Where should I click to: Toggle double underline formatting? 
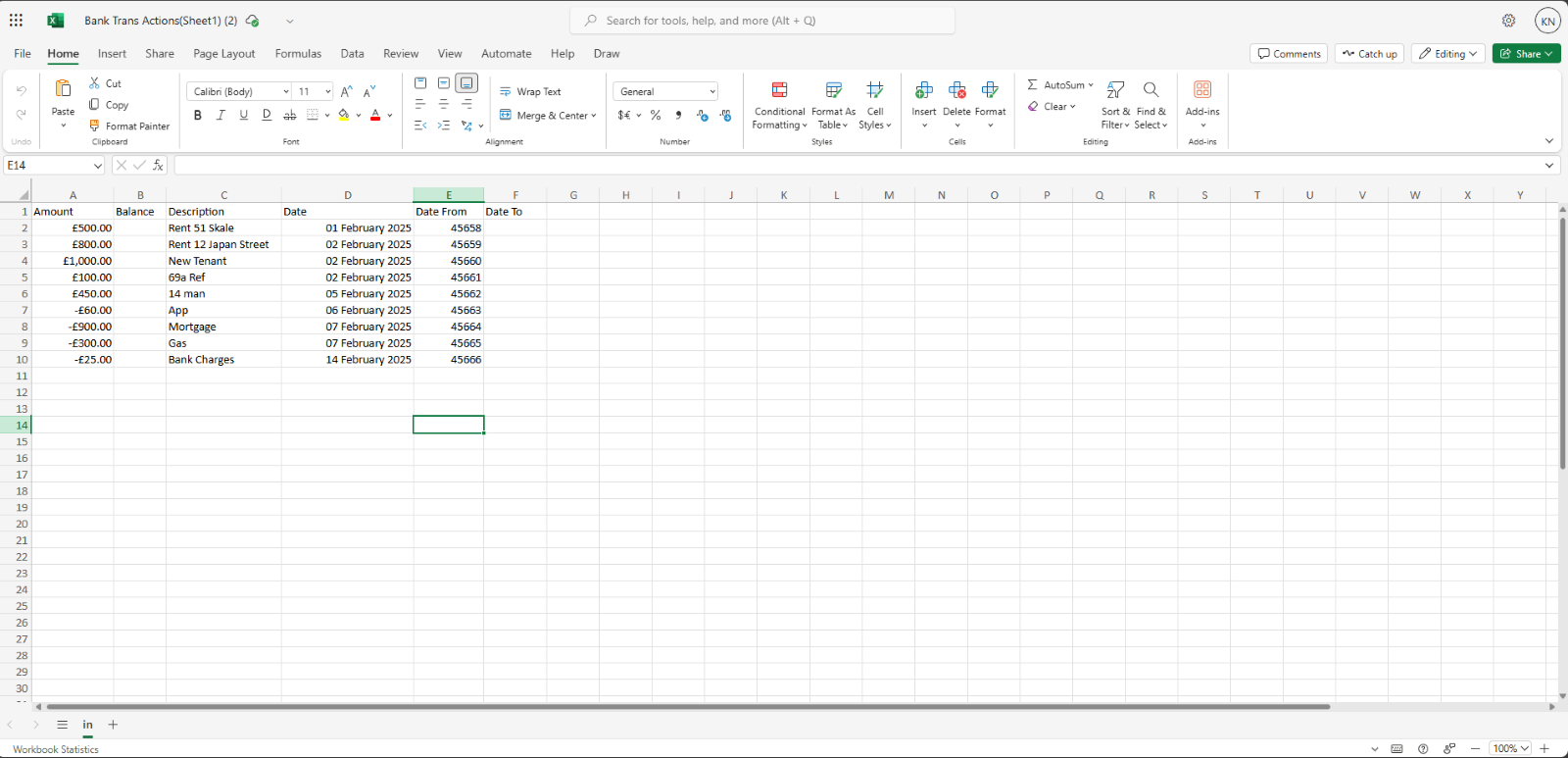[267, 116]
